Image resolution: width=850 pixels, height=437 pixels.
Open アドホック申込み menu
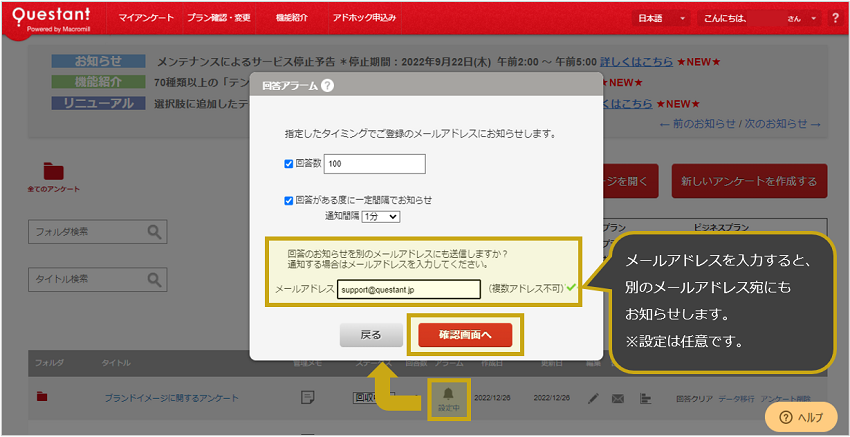[x=365, y=17]
